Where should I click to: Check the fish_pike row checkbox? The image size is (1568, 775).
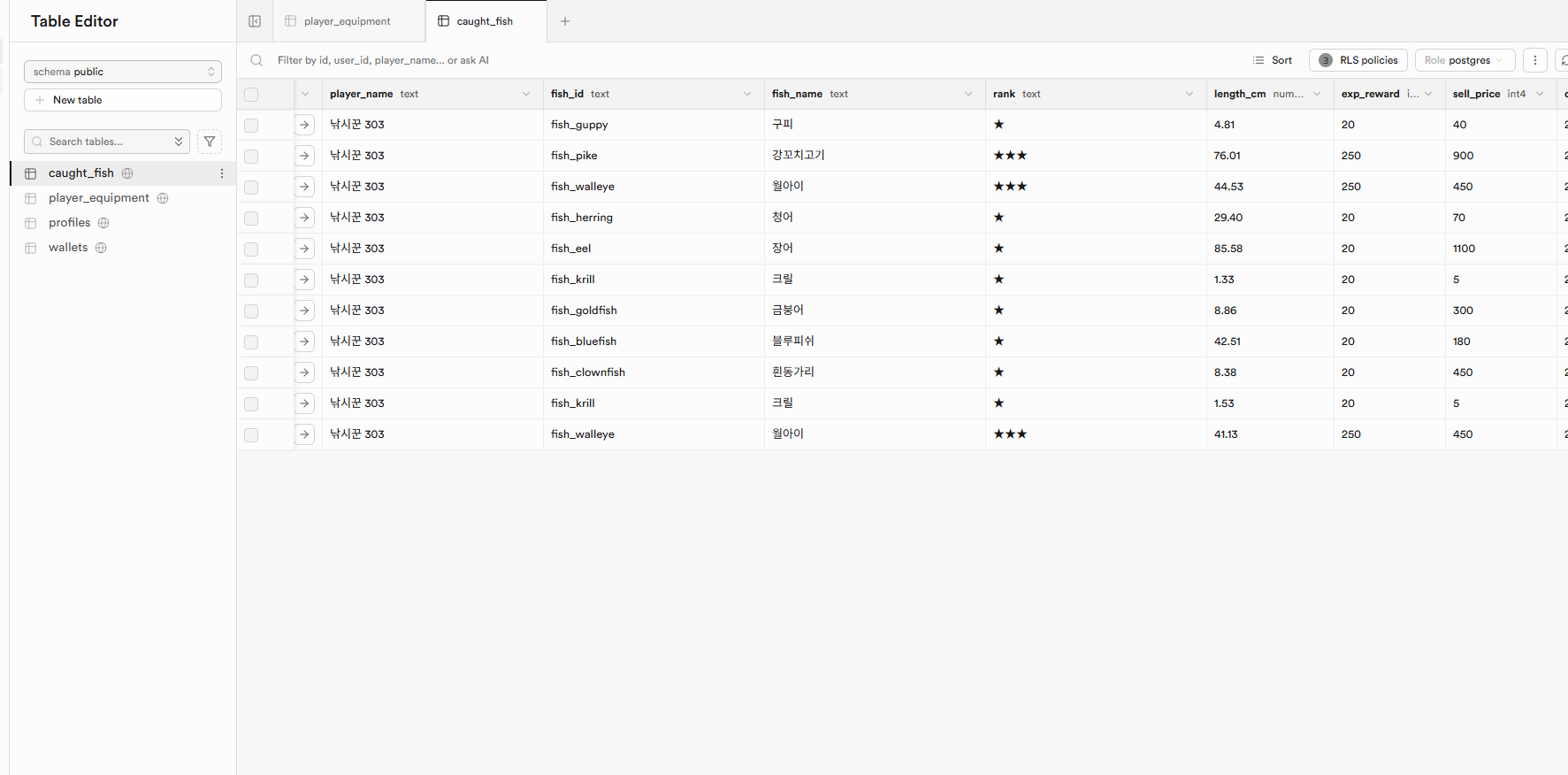click(x=251, y=157)
